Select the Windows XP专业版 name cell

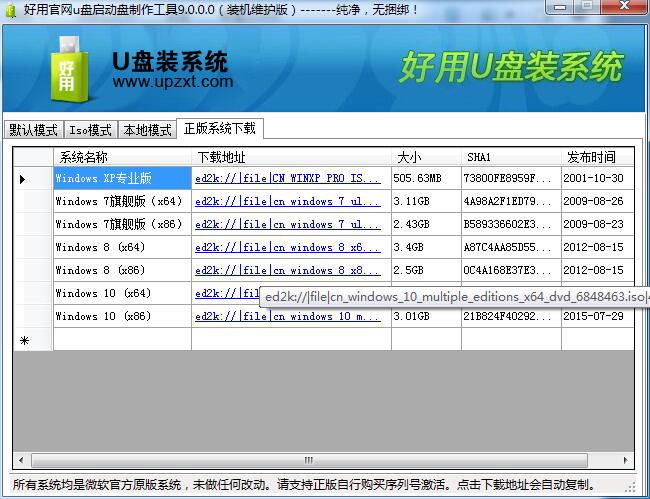click(x=122, y=178)
